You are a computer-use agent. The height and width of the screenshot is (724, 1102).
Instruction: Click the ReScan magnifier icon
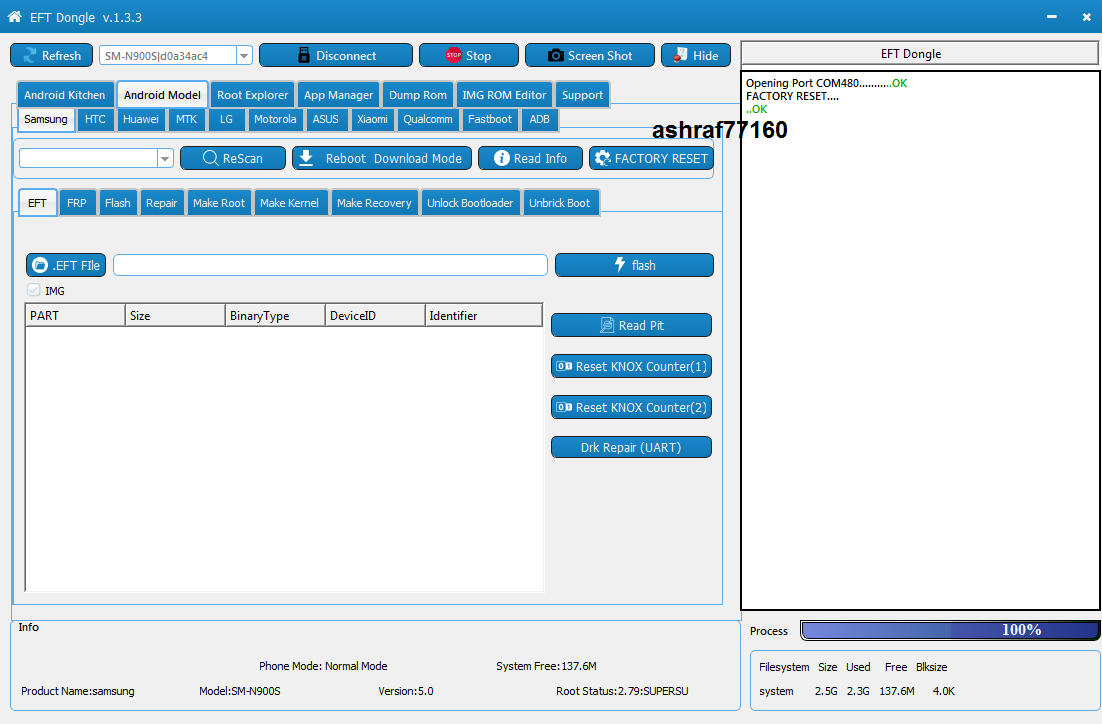(x=210, y=158)
